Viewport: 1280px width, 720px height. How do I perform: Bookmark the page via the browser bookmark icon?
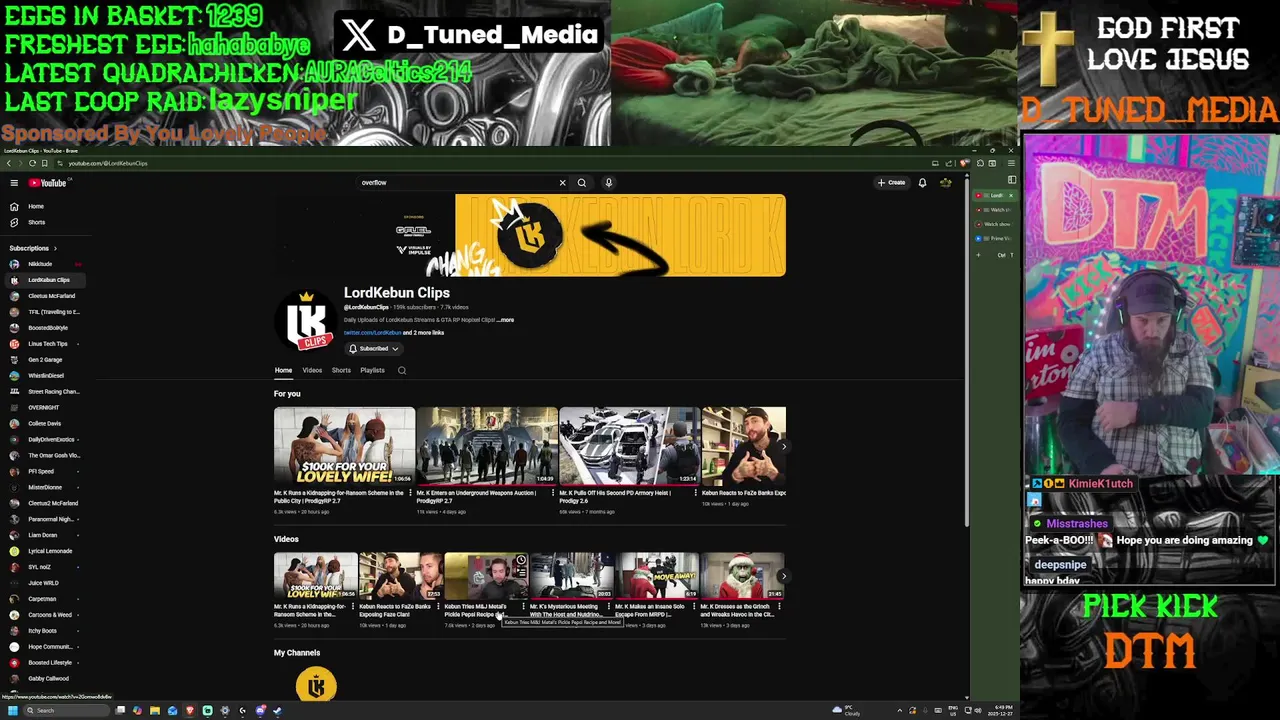[x=44, y=163]
